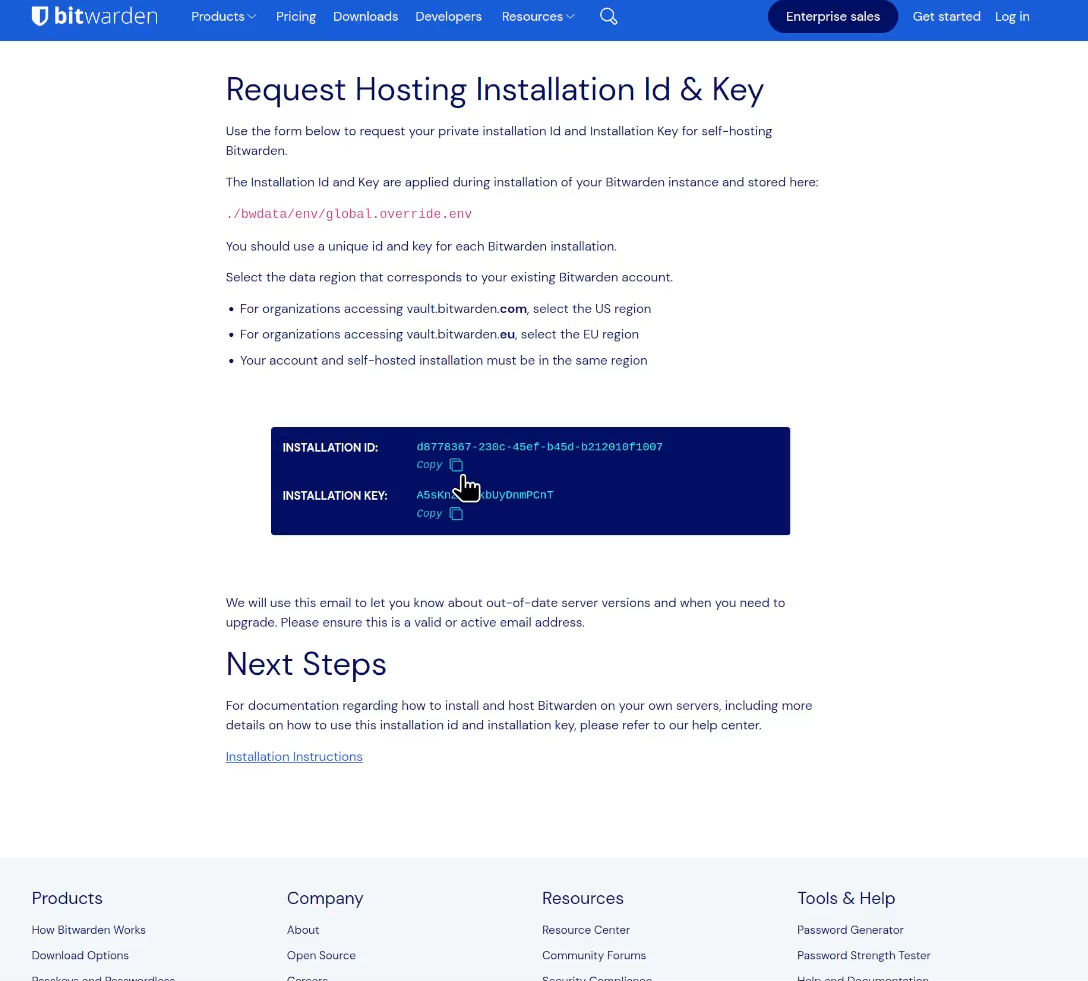The width and height of the screenshot is (1088, 981).
Task: Open the Downloads menu item
Action: 366,16
